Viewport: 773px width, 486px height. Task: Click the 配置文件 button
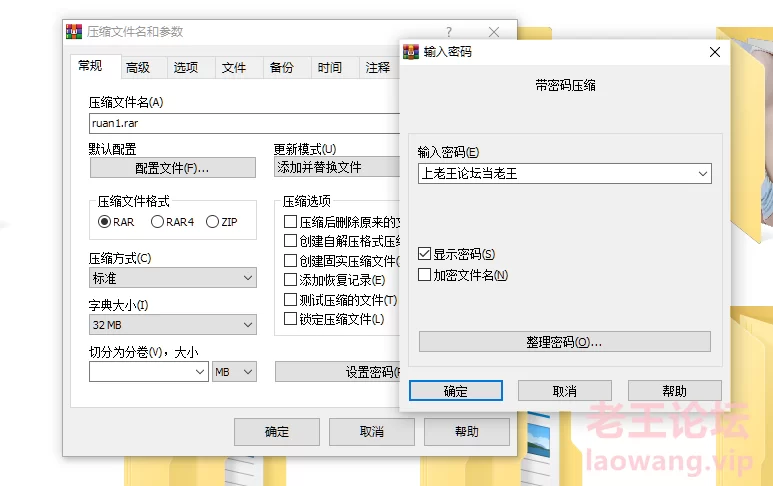point(172,168)
